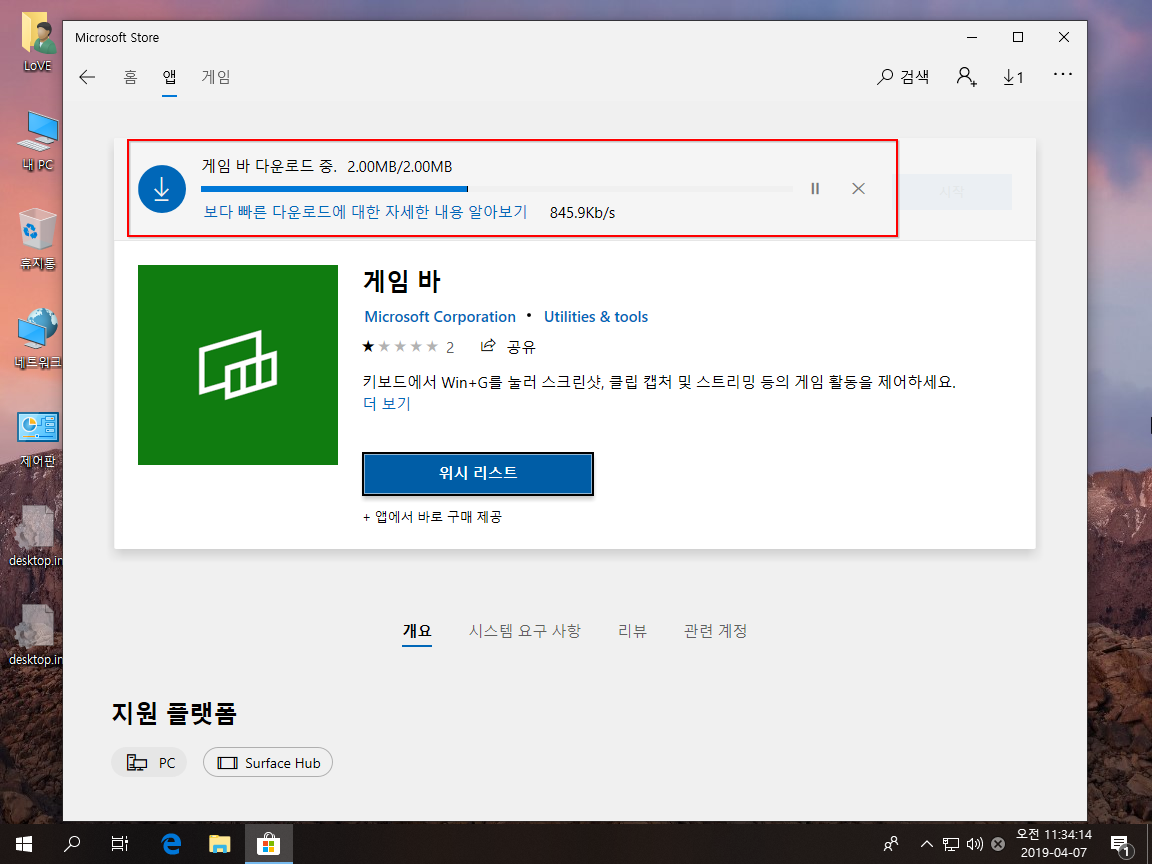
Task: Open the volume speaker tray icon
Action: [974, 843]
